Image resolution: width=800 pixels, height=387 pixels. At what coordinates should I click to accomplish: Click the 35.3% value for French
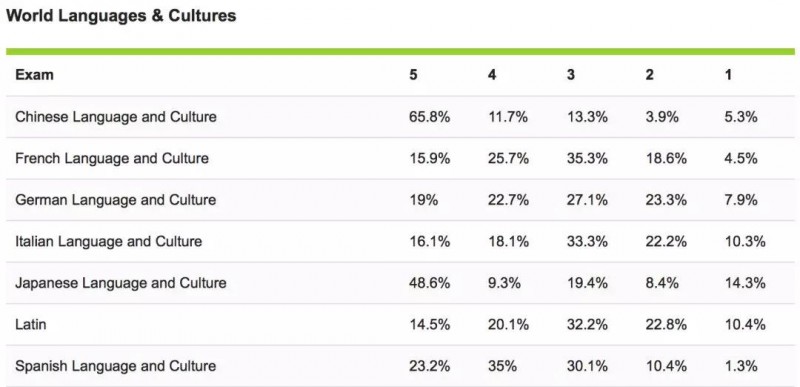click(587, 159)
